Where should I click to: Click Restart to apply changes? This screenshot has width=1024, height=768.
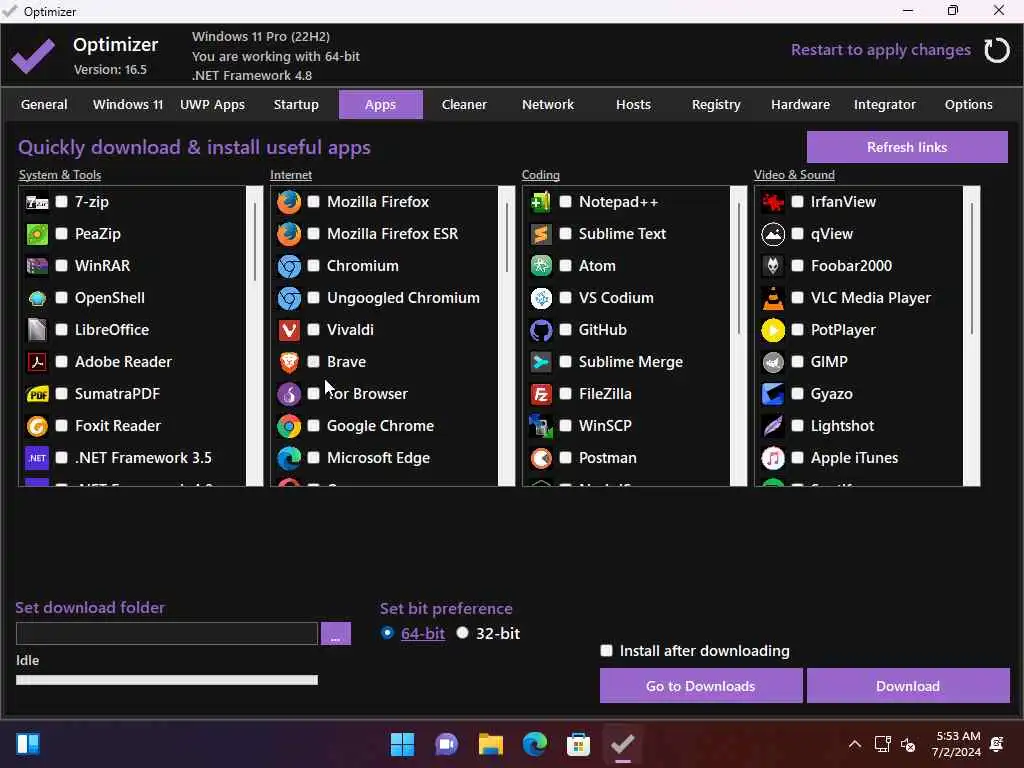pos(880,50)
